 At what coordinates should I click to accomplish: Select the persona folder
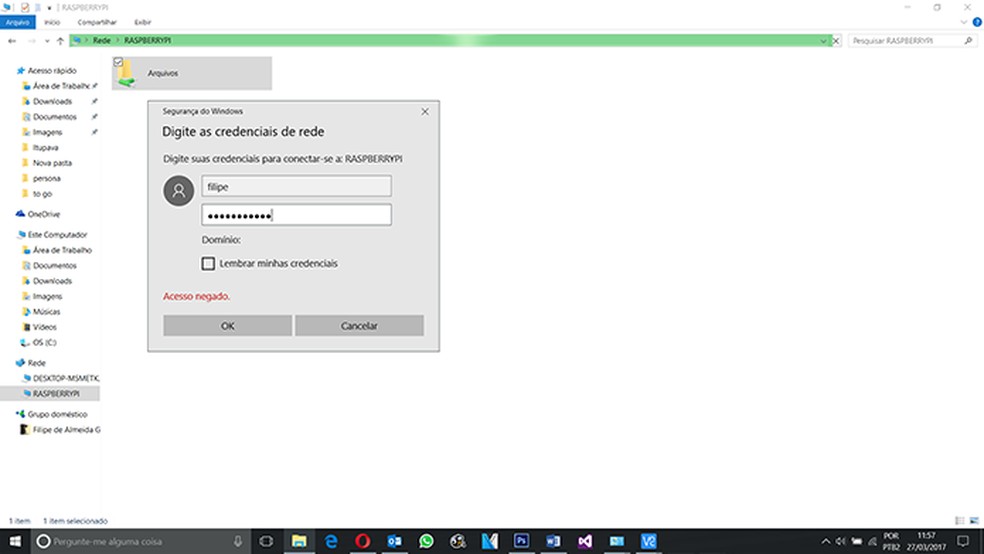[x=46, y=179]
